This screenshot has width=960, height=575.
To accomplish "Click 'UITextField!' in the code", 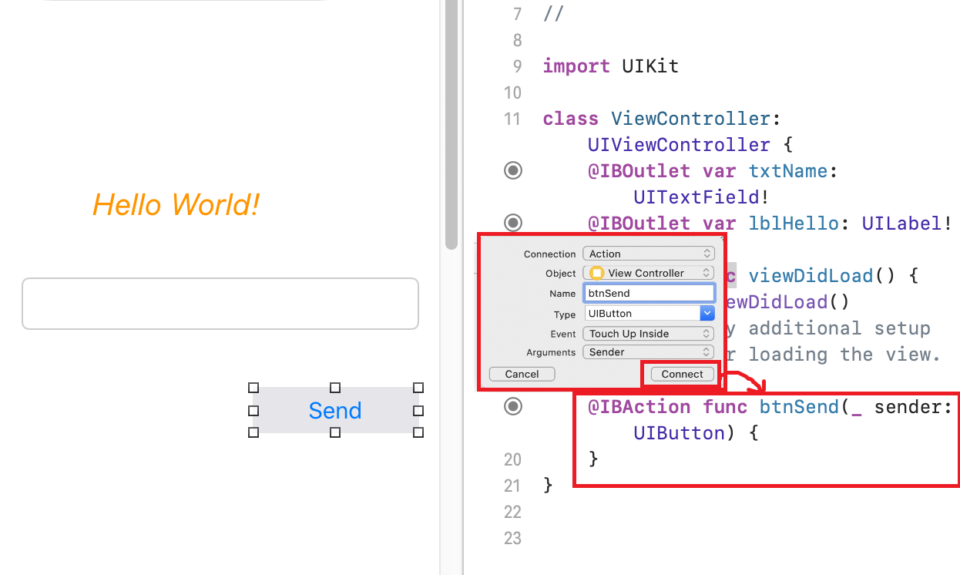I will click(x=701, y=197).
